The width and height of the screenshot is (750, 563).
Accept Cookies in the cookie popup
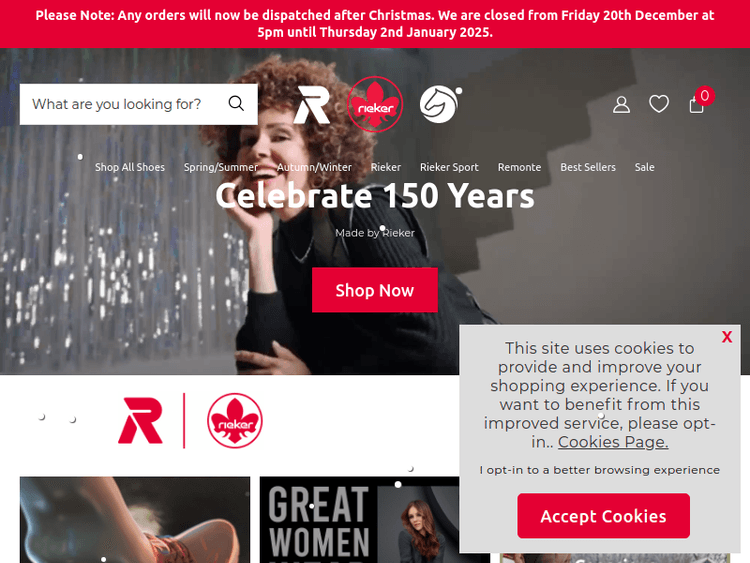(603, 516)
